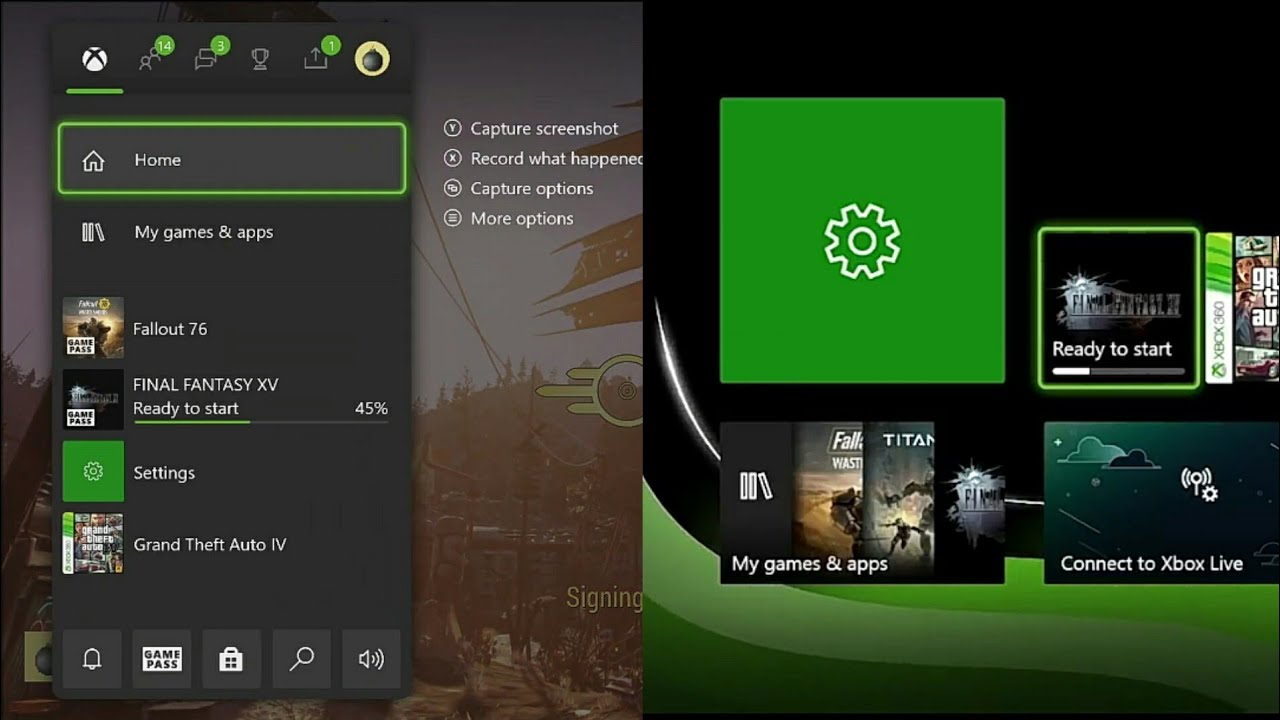Open Connect to Xbox Live tile
The image size is (1280, 720).
[x=1162, y=503]
